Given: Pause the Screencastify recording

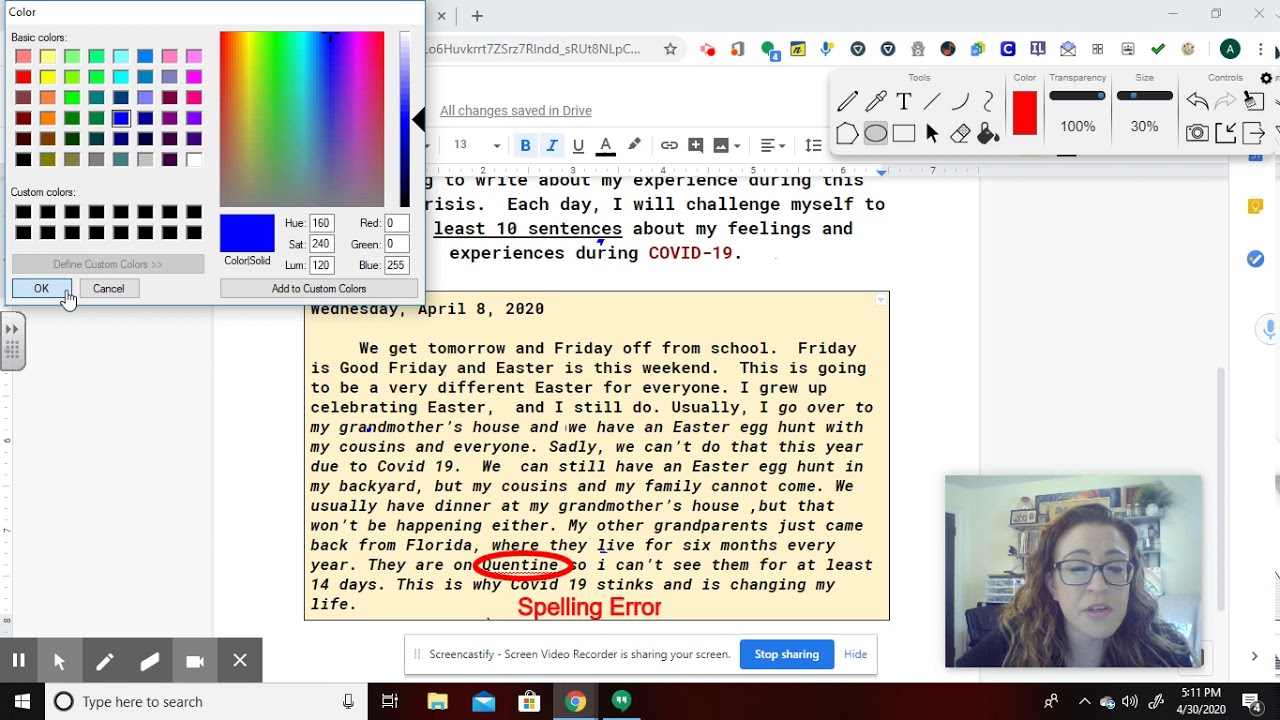Looking at the screenshot, I should point(18,660).
